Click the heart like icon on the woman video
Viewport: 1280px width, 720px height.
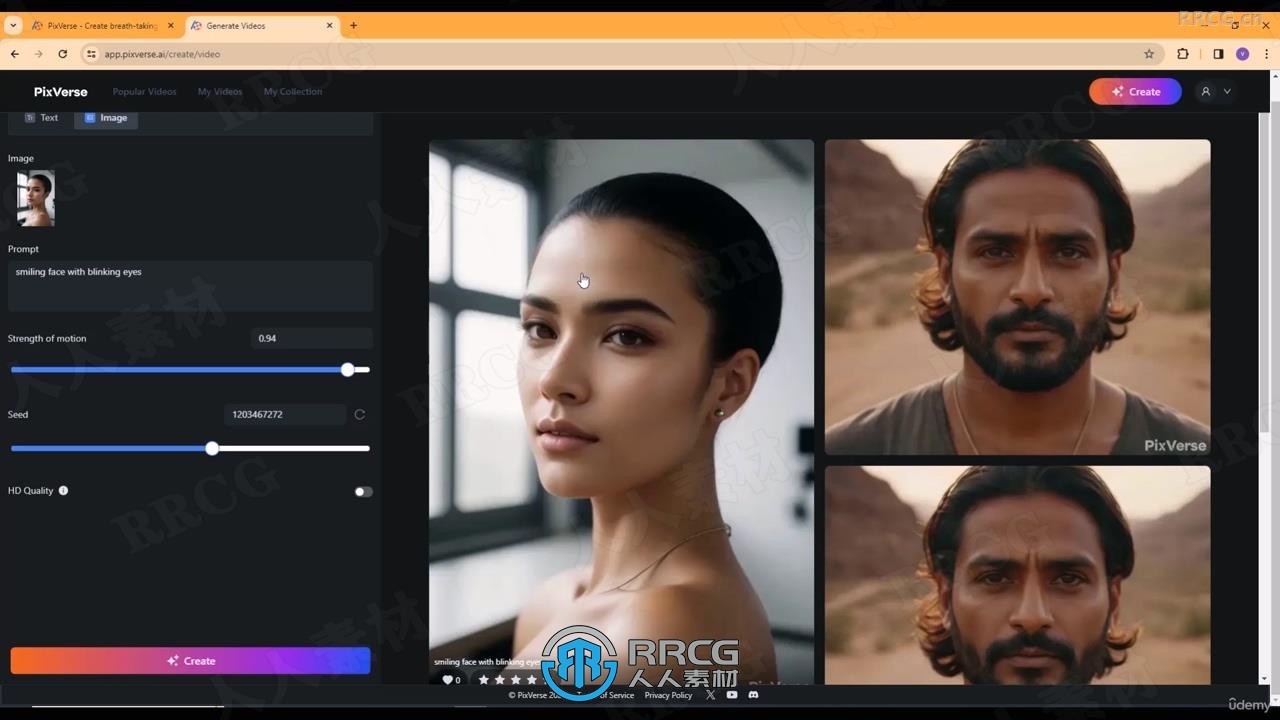448,679
